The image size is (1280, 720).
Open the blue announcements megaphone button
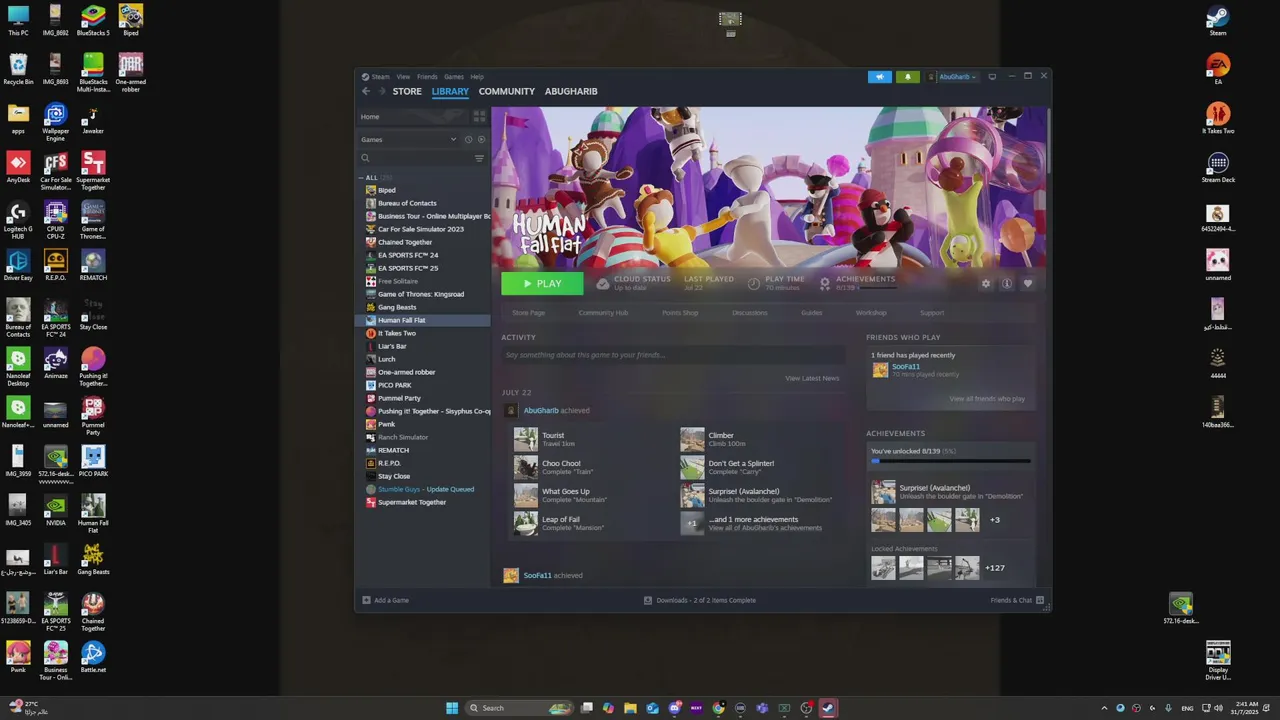pos(880,77)
